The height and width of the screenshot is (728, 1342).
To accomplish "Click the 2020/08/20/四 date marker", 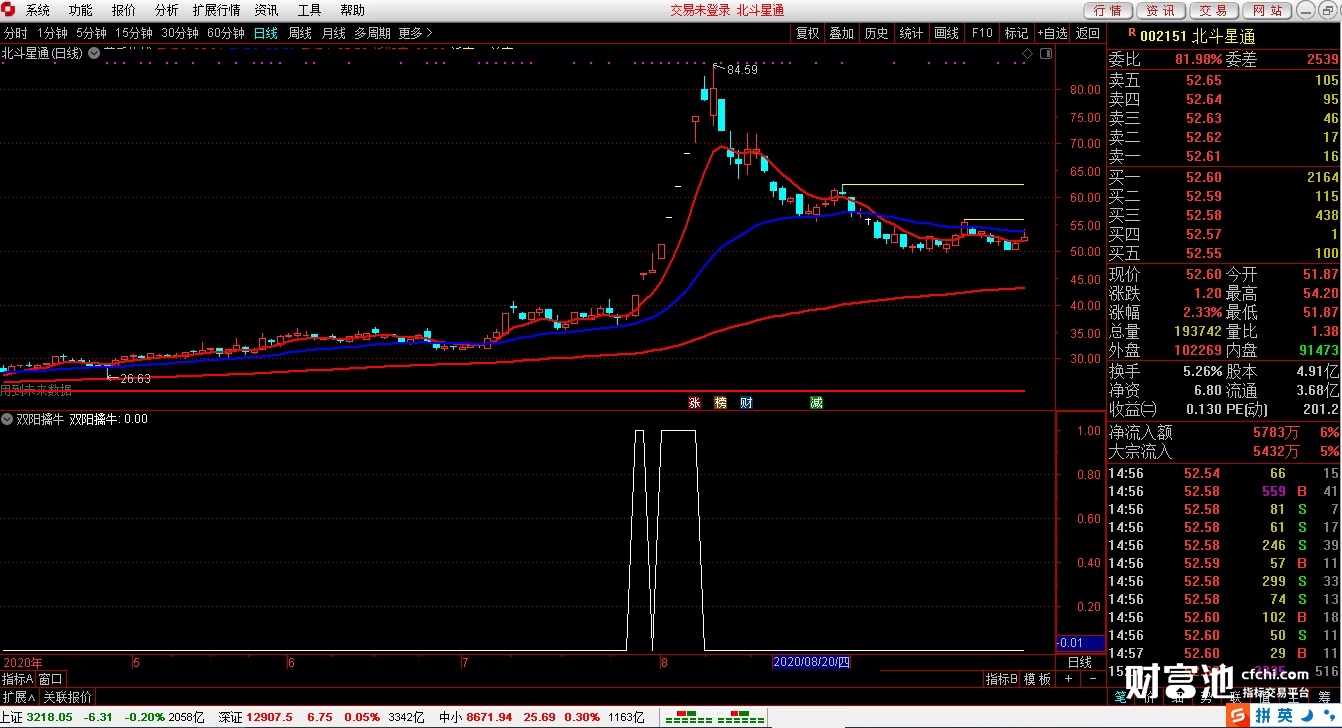I will (811, 662).
